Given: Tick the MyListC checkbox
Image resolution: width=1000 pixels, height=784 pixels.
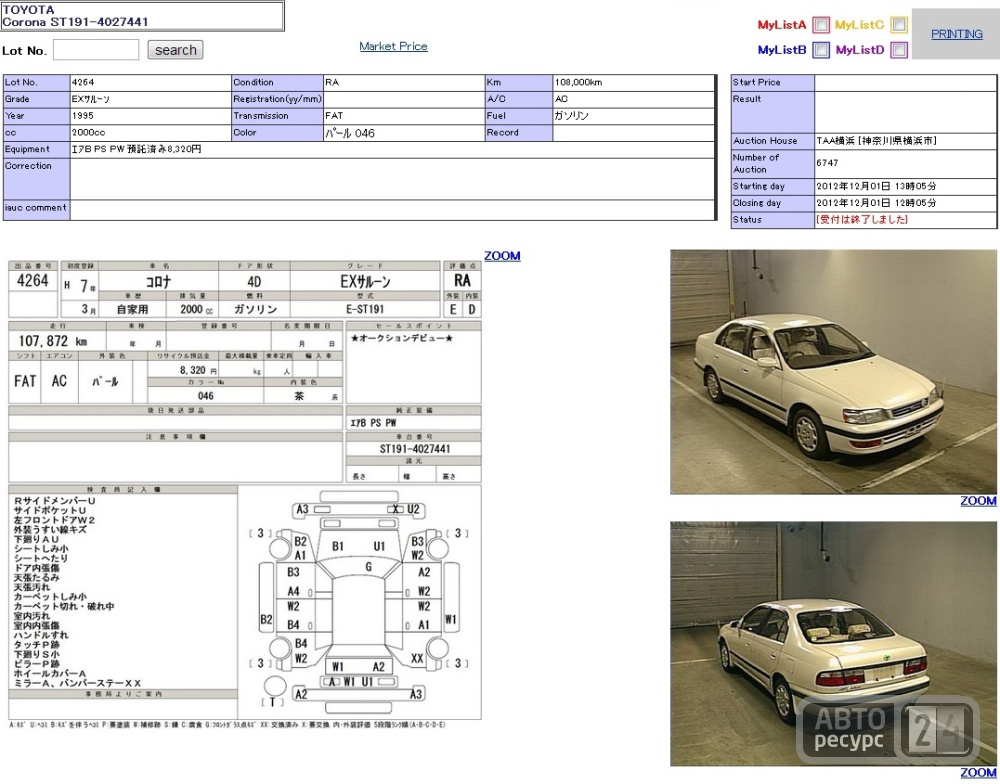Looking at the screenshot, I should tap(899, 25).
